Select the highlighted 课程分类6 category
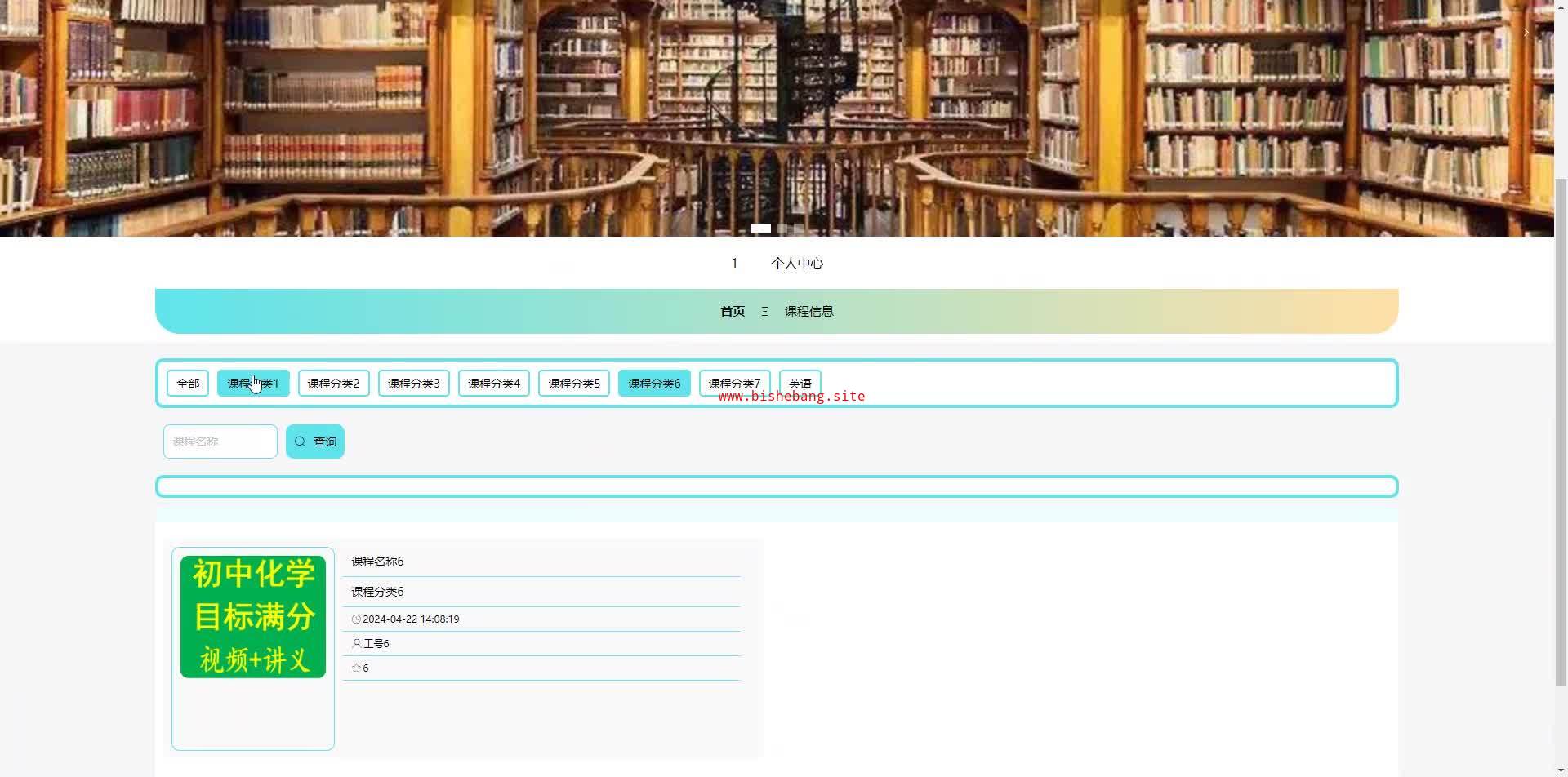The width and height of the screenshot is (1568, 777). pyautogui.click(x=654, y=384)
